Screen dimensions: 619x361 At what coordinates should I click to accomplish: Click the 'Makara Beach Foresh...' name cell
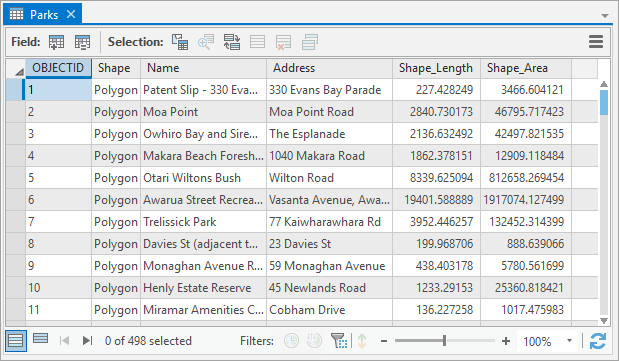click(203, 156)
